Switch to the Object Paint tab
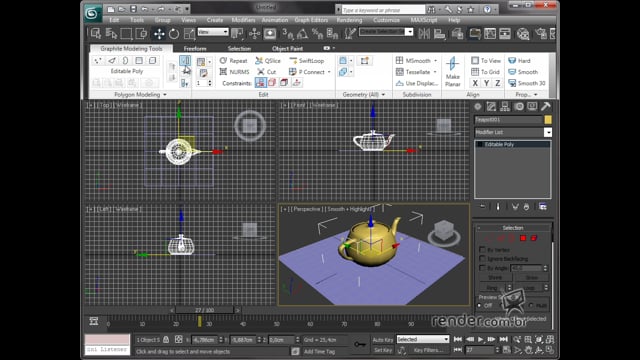The width and height of the screenshot is (640, 360). pyautogui.click(x=287, y=49)
